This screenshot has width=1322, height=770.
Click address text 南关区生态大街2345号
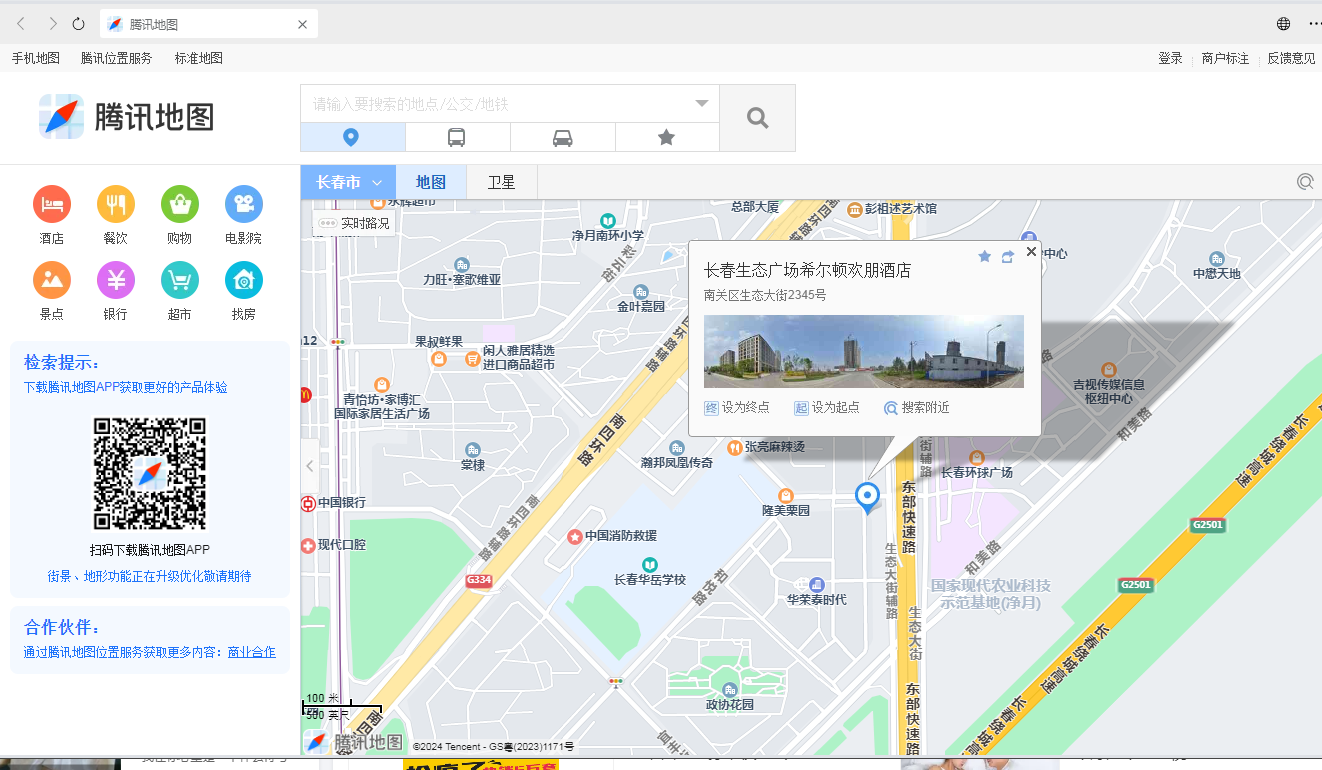click(x=765, y=295)
